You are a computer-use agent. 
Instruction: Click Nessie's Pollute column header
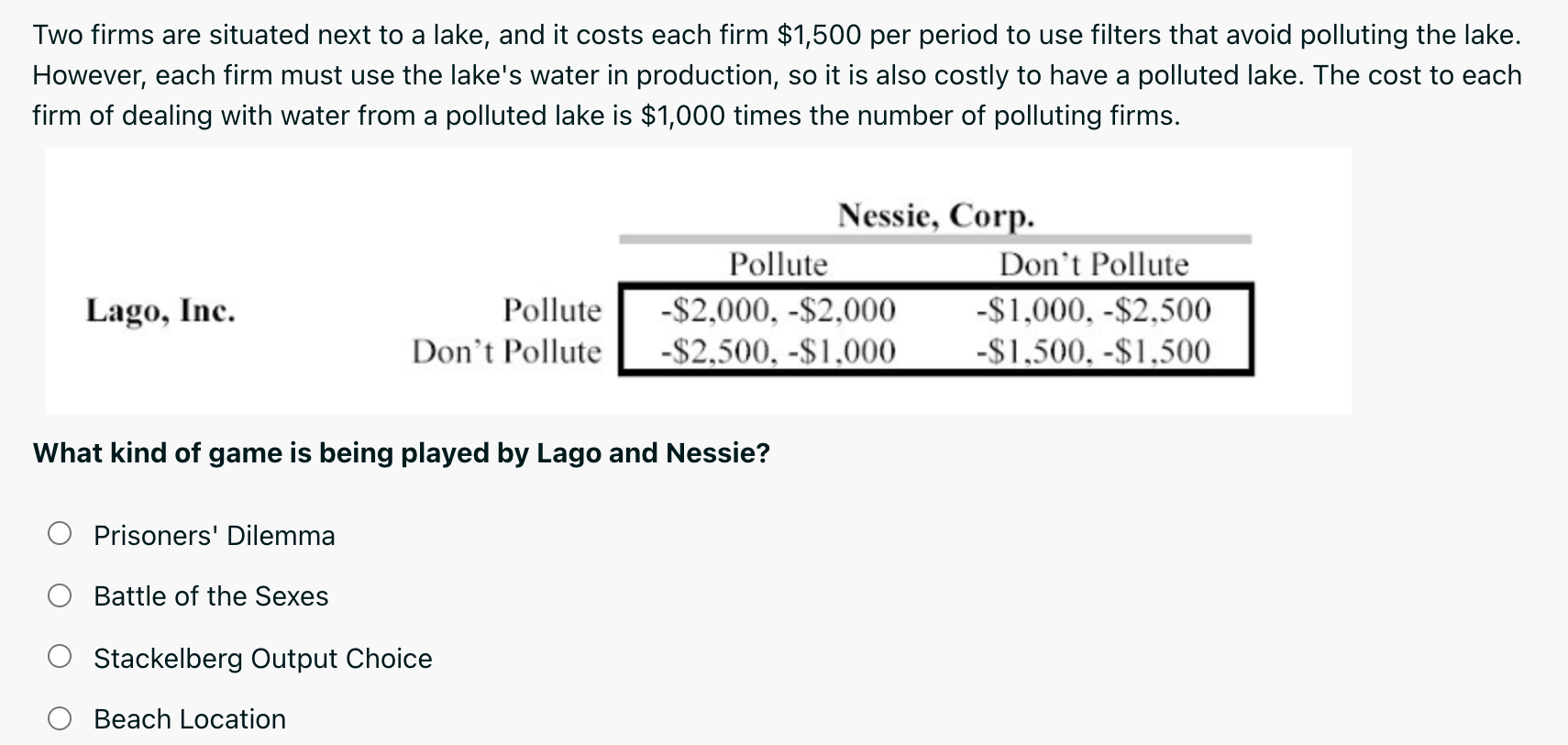pyautogui.click(x=778, y=264)
